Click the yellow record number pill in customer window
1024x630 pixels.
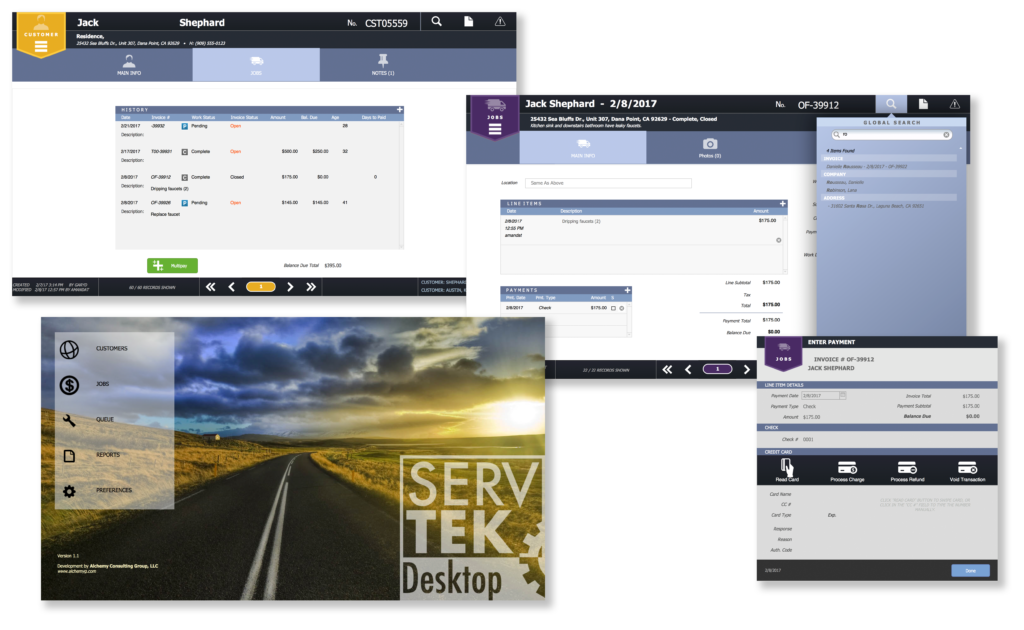[261, 287]
